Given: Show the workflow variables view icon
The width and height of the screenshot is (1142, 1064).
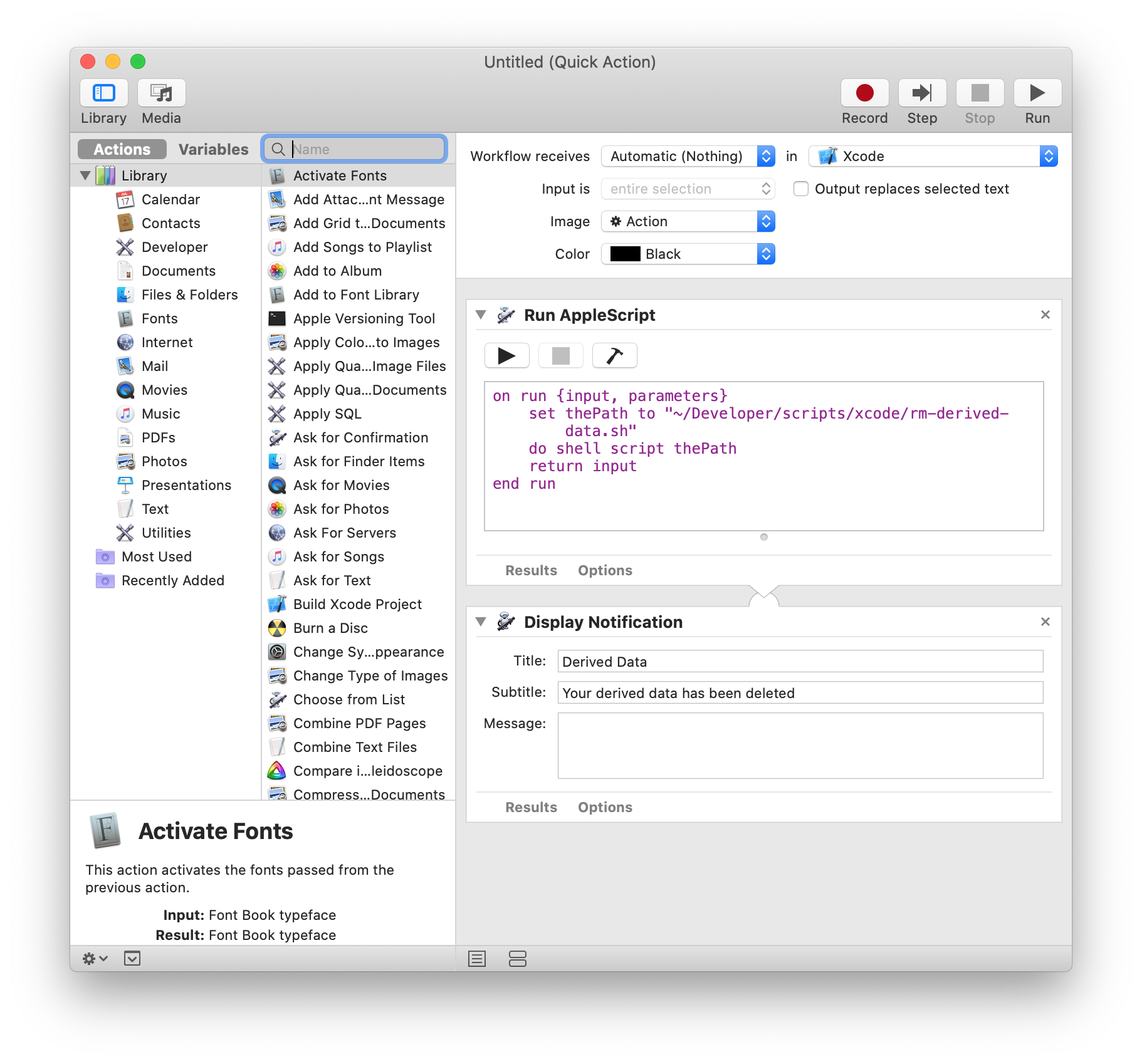Looking at the screenshot, I should 517,959.
